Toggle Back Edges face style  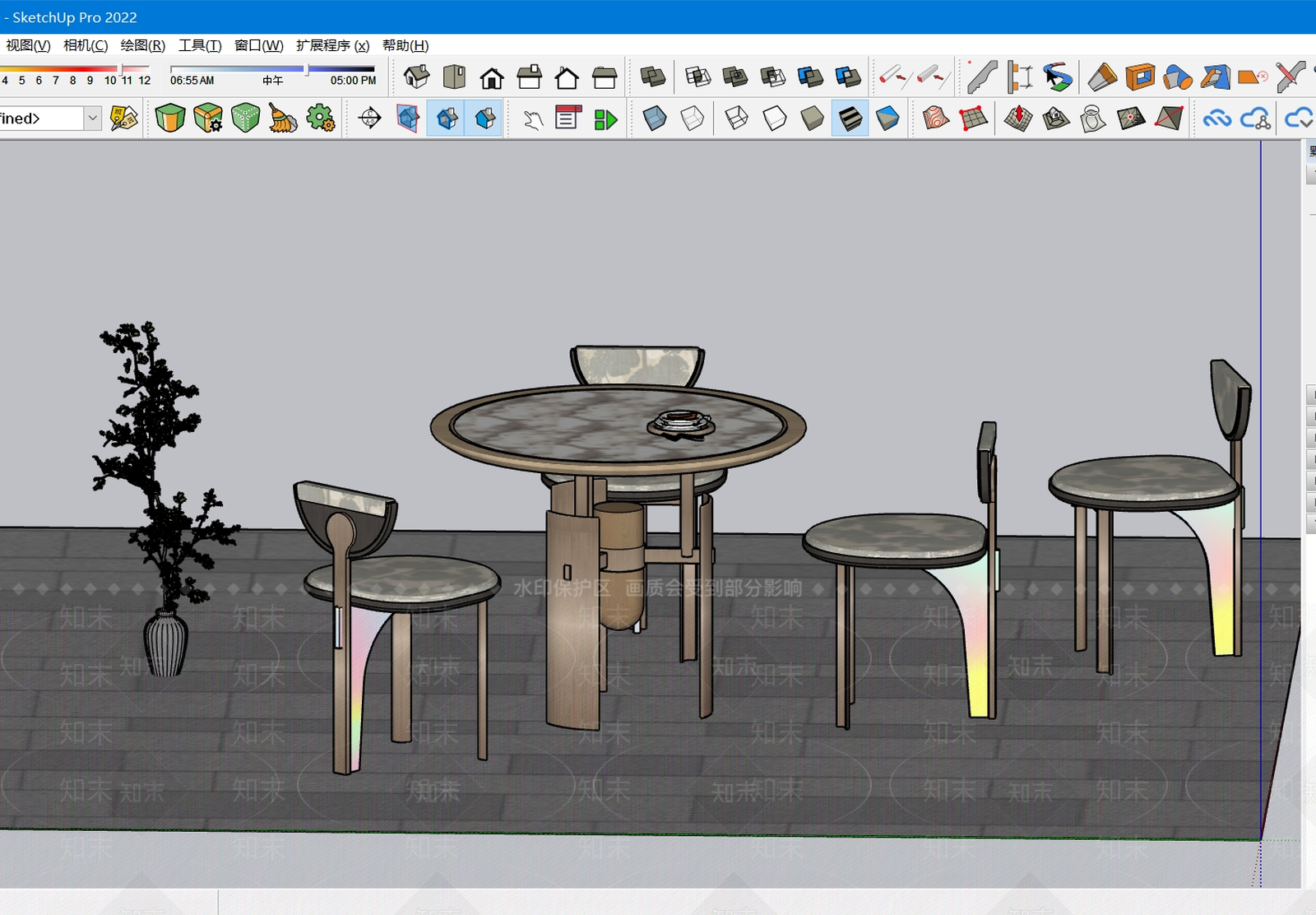(693, 118)
